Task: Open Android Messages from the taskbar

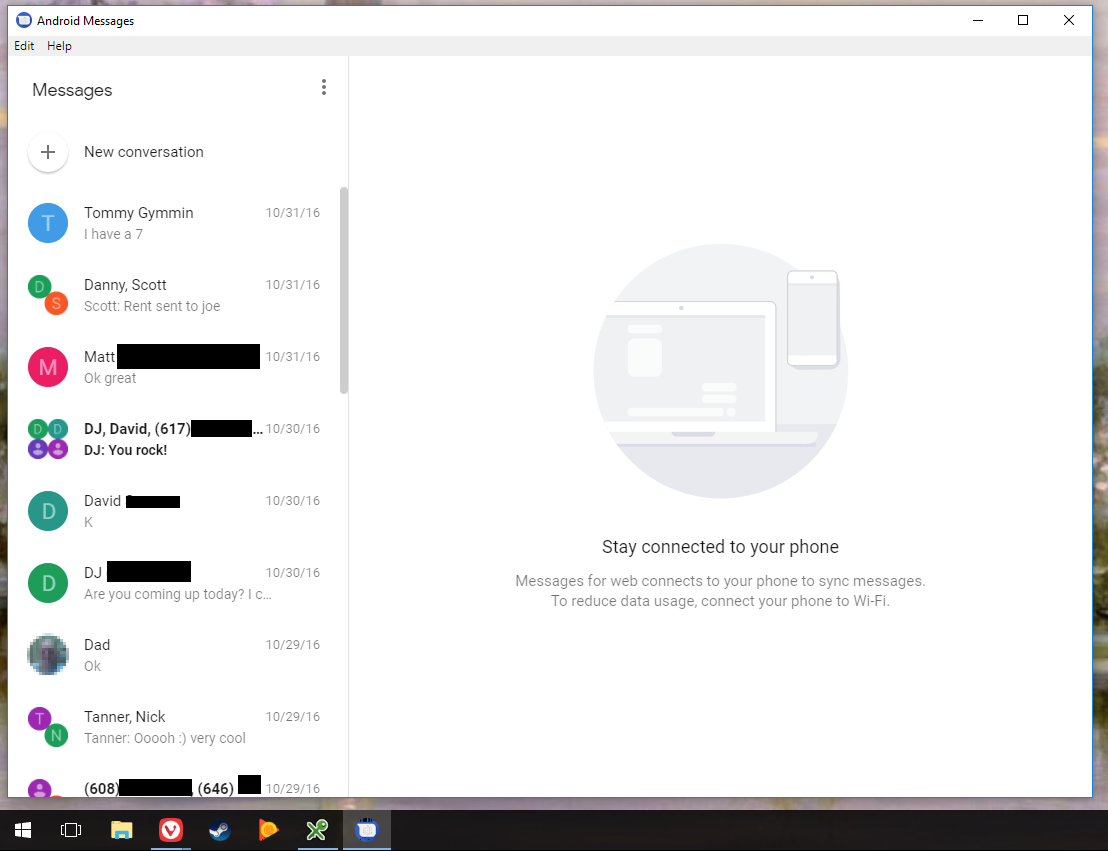Action: (366, 830)
